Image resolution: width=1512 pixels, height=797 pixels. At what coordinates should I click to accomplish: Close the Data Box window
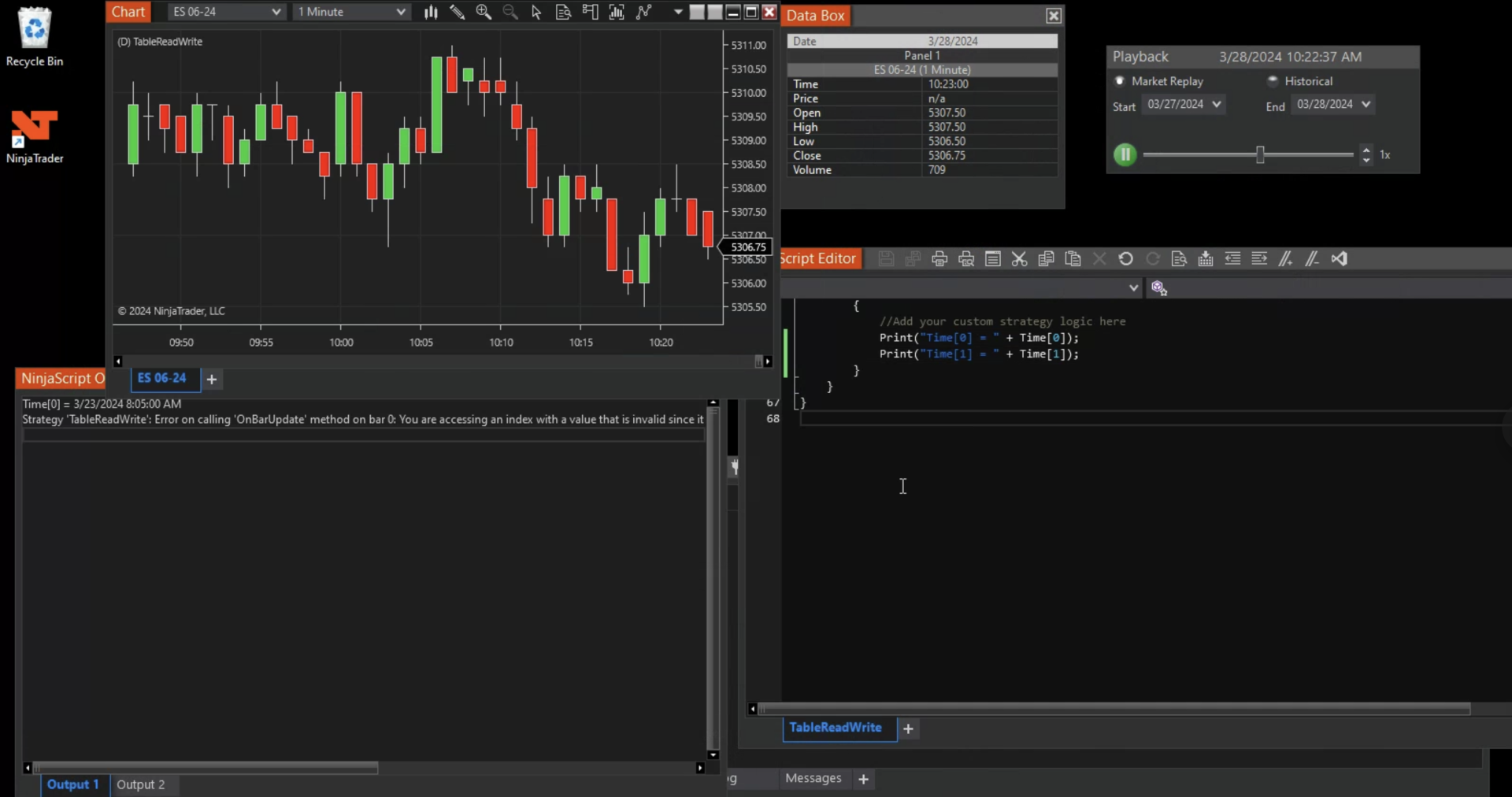click(x=1054, y=16)
